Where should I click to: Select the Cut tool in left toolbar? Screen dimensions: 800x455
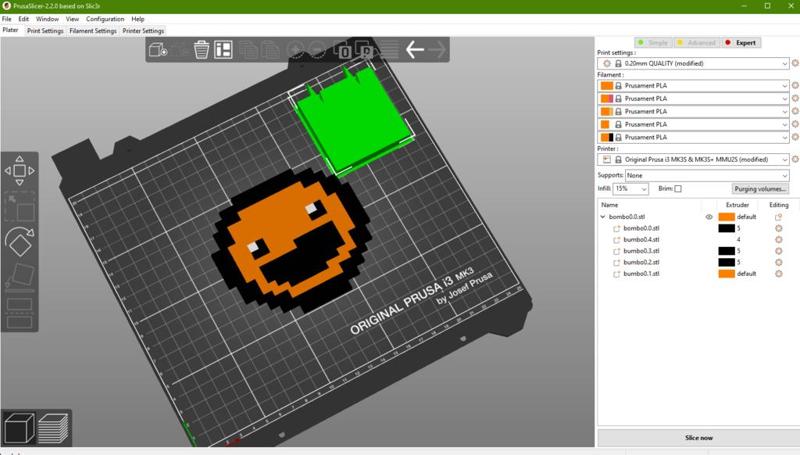tap(19, 313)
